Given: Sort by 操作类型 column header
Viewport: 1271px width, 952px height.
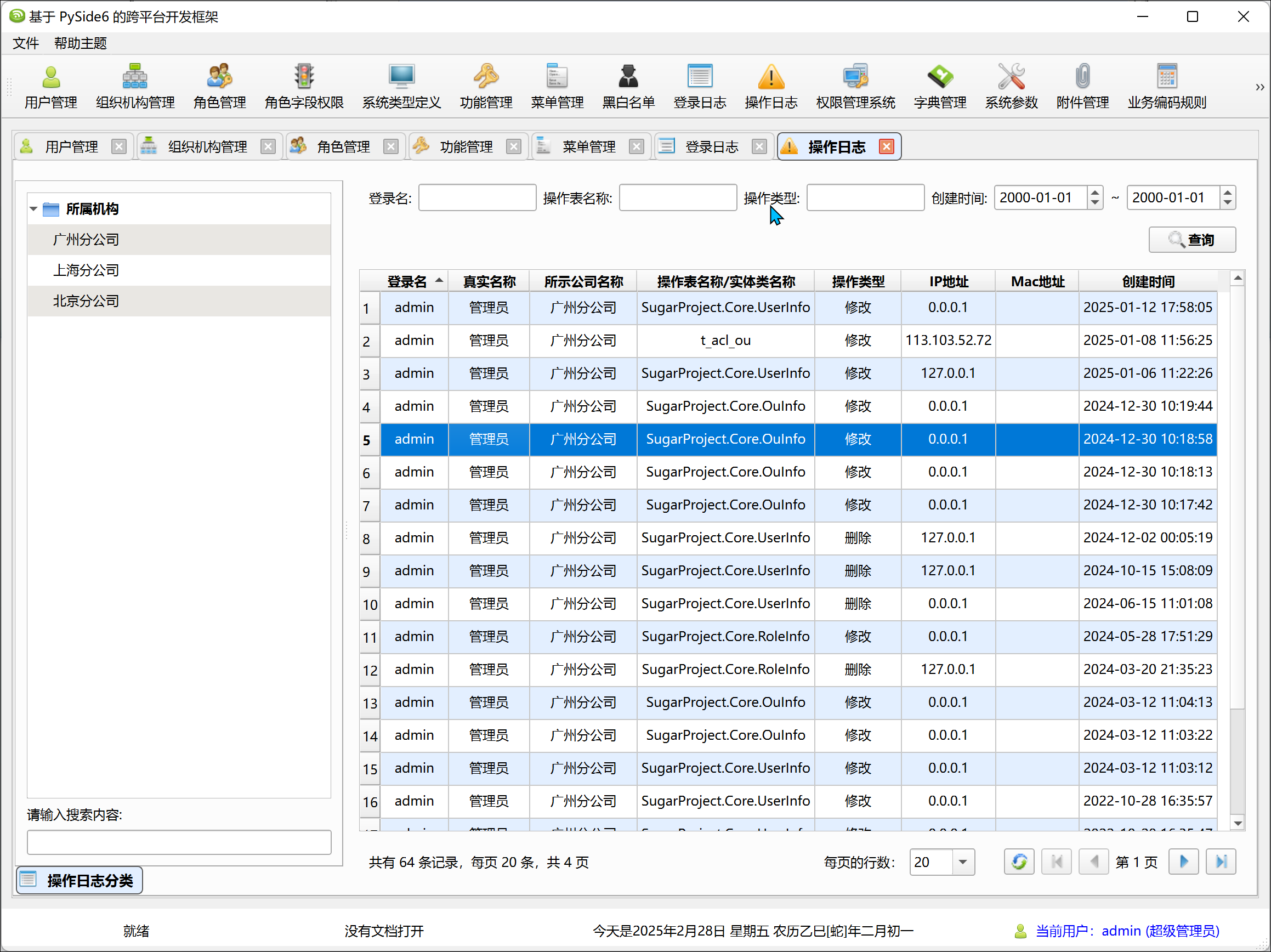Looking at the screenshot, I should [x=858, y=281].
